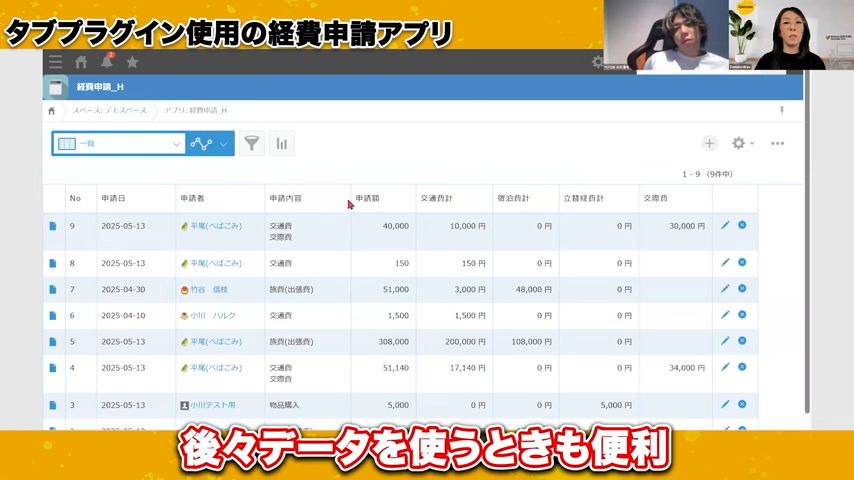Click the 1 - 9 (9件中) record count
The width and height of the screenshot is (854, 480).
pos(707,174)
